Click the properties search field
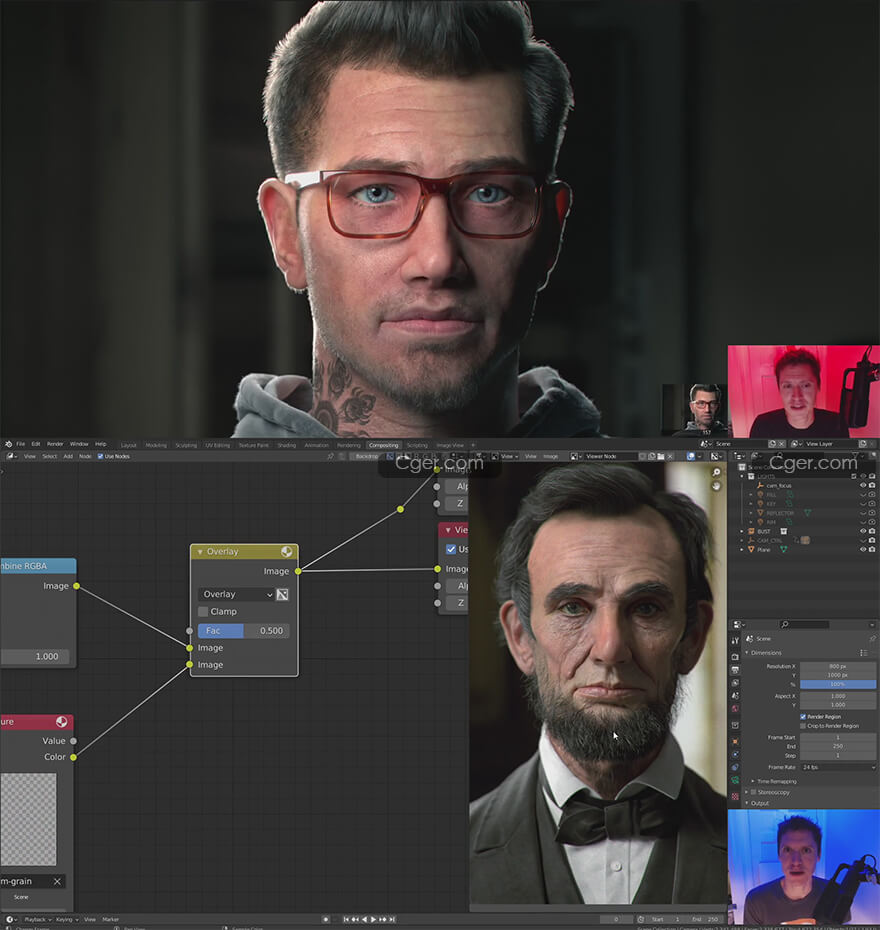Screen dimensions: 880x930 click(804, 624)
